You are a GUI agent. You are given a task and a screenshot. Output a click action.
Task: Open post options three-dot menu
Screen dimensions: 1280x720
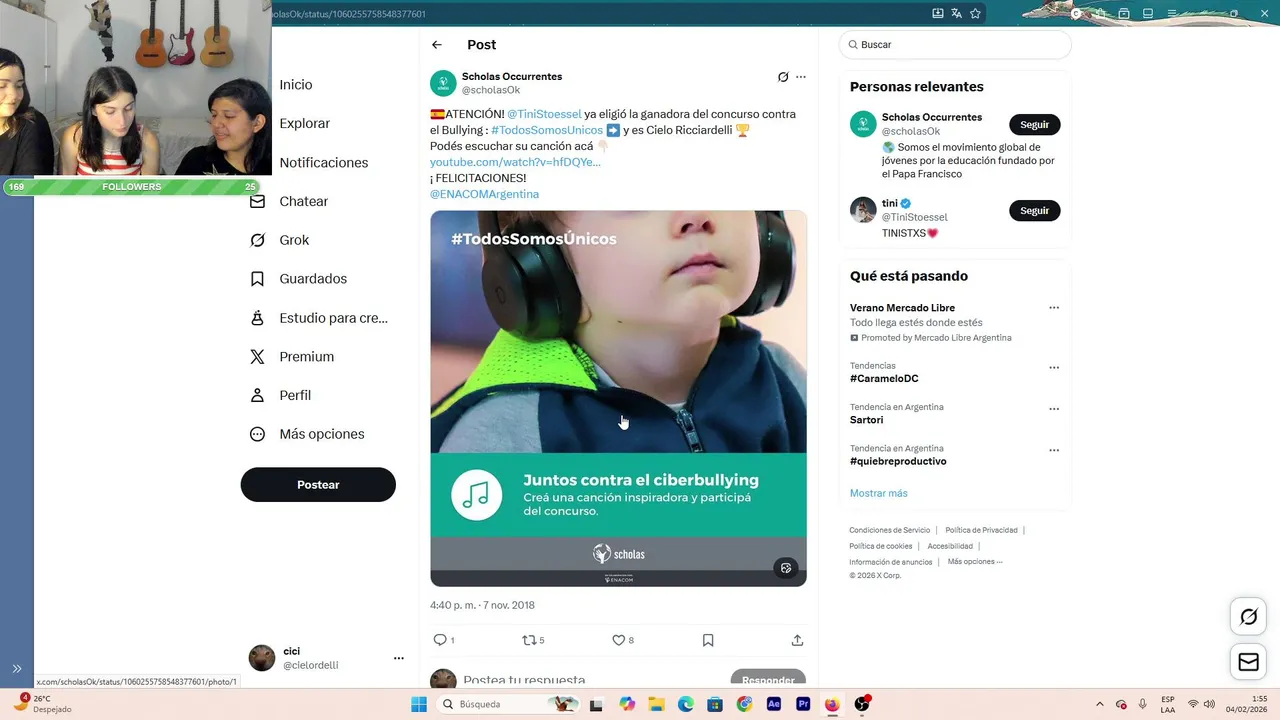801,77
